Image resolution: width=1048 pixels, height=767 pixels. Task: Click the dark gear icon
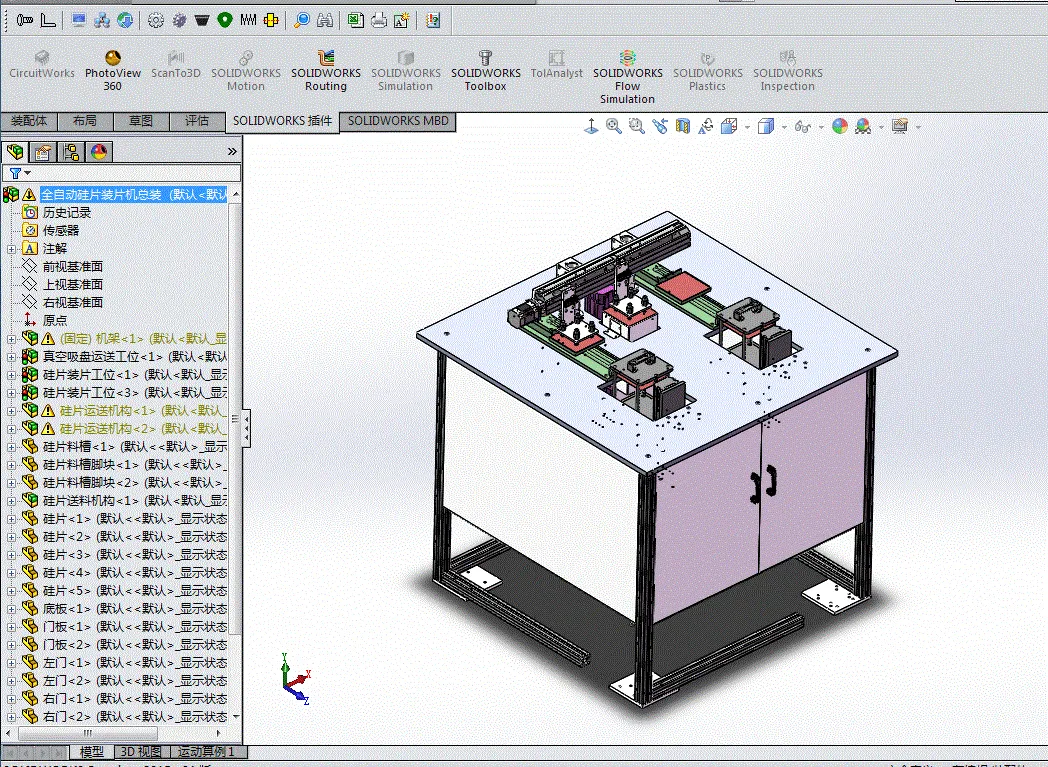(x=179, y=21)
